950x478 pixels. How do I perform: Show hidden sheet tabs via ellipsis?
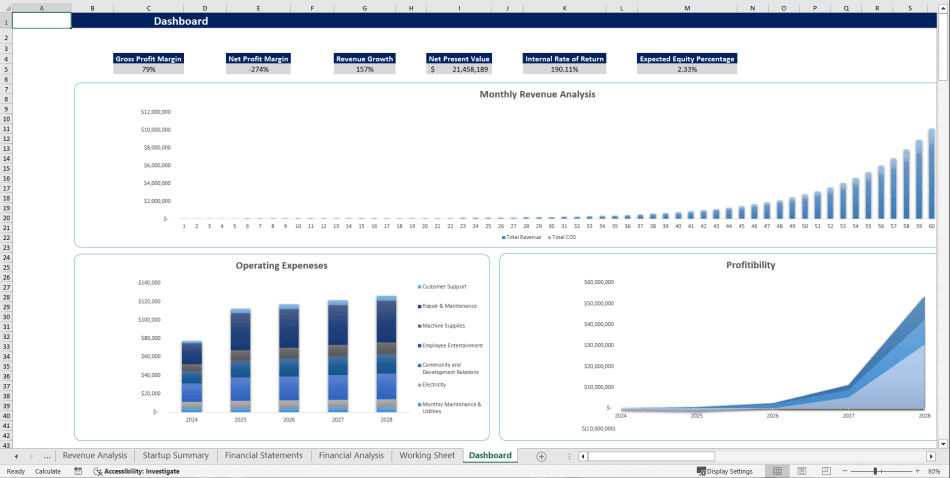(47, 456)
